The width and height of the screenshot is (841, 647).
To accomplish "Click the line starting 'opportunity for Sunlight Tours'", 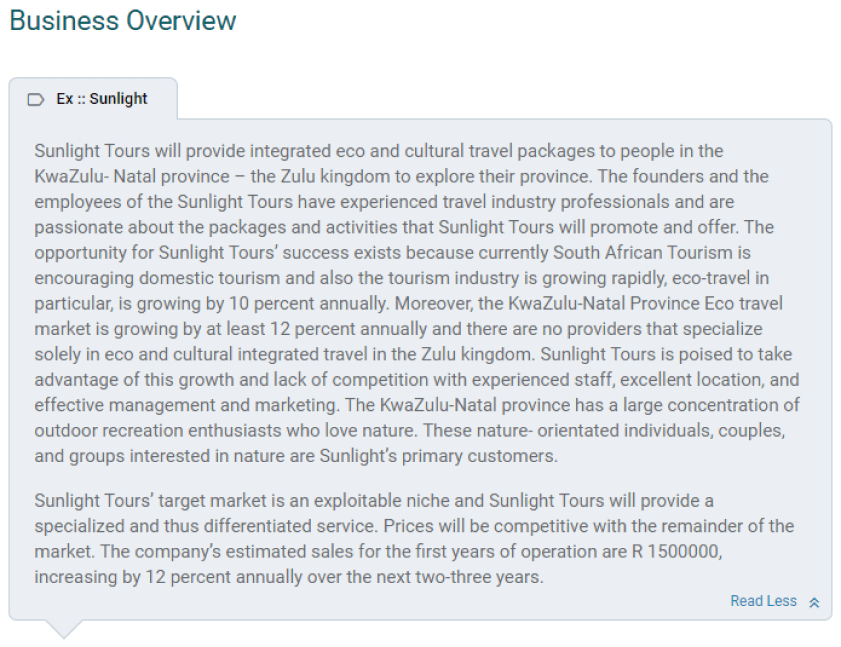I will coord(392,253).
